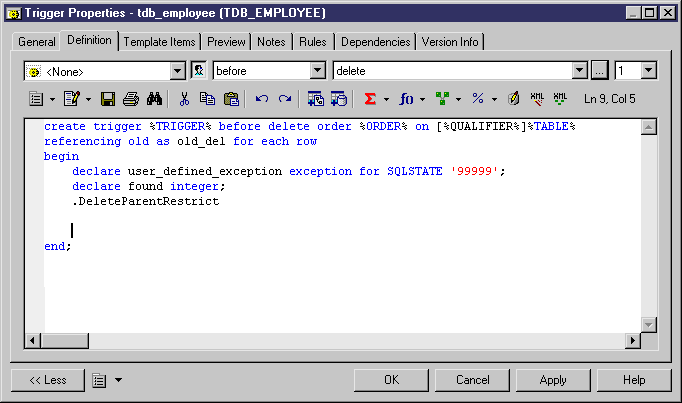Paste from clipboard icon
Viewport: 682px width, 403px height.
[231, 99]
